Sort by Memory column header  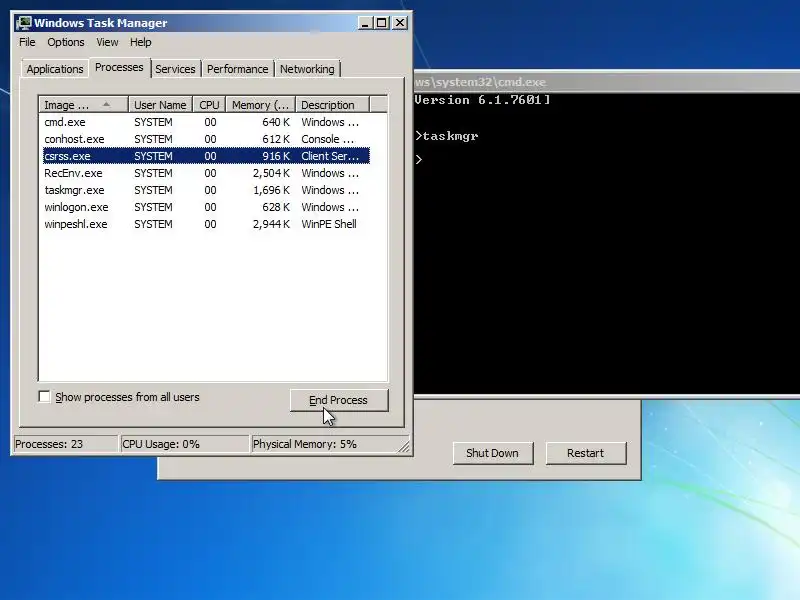261,105
